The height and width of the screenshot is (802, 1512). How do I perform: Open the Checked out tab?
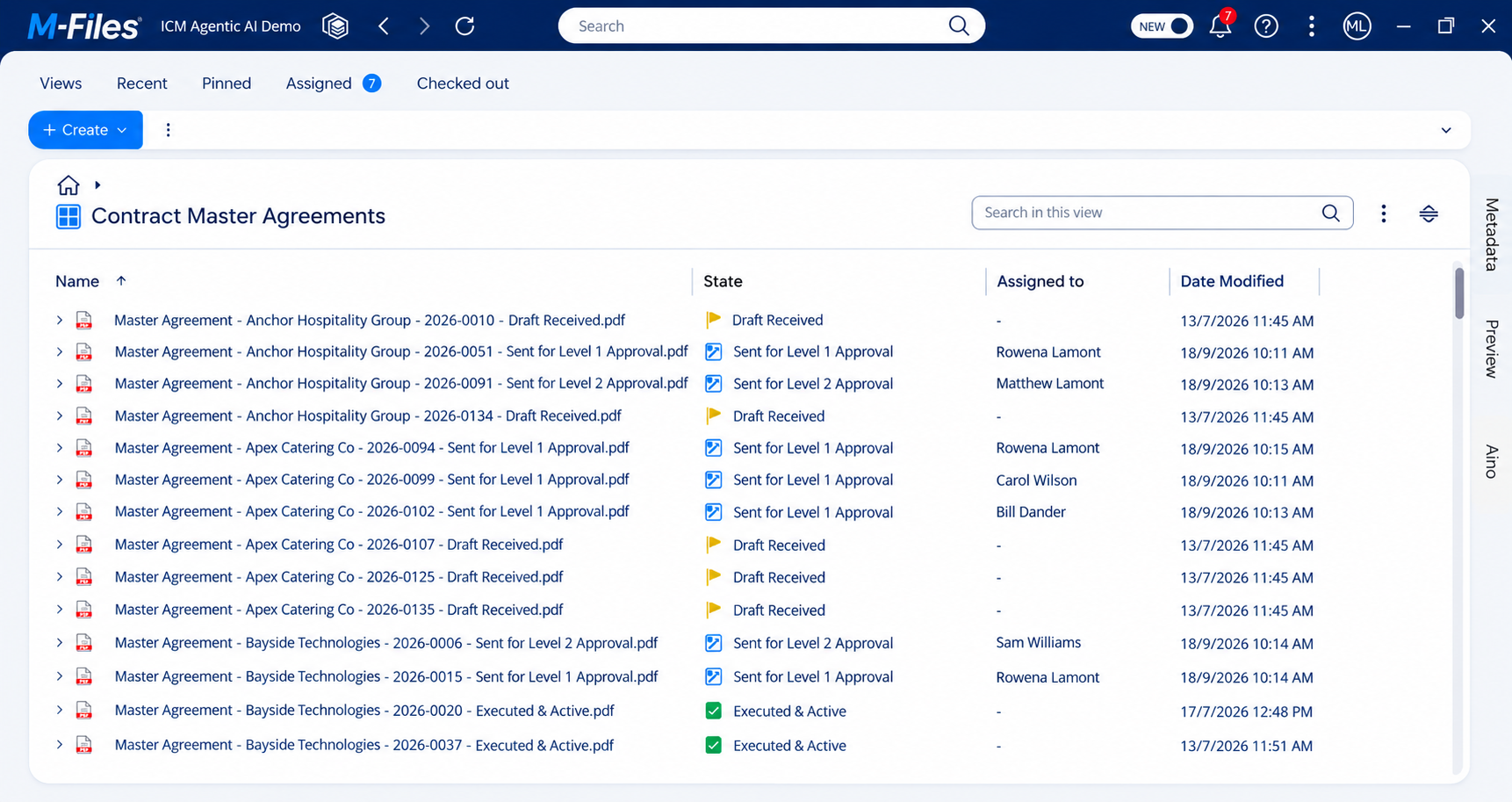[463, 83]
